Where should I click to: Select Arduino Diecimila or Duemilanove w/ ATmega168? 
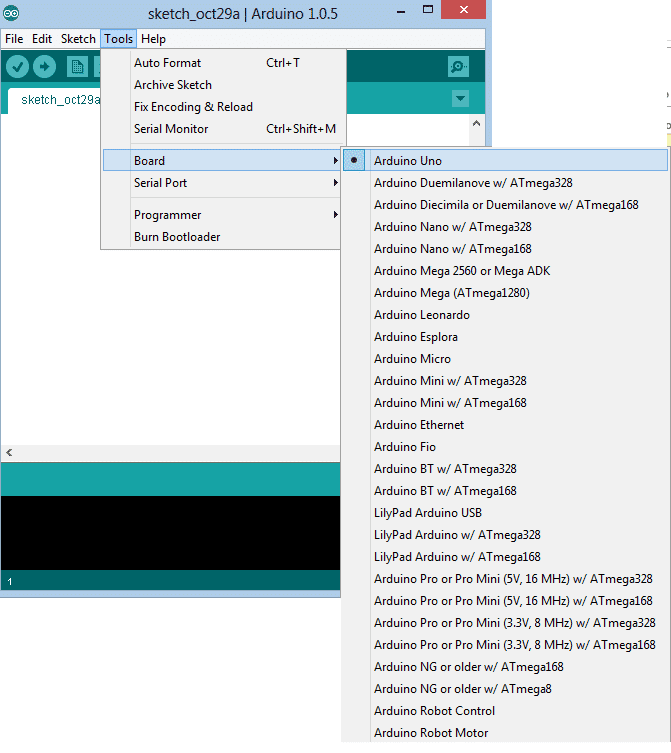tap(504, 205)
